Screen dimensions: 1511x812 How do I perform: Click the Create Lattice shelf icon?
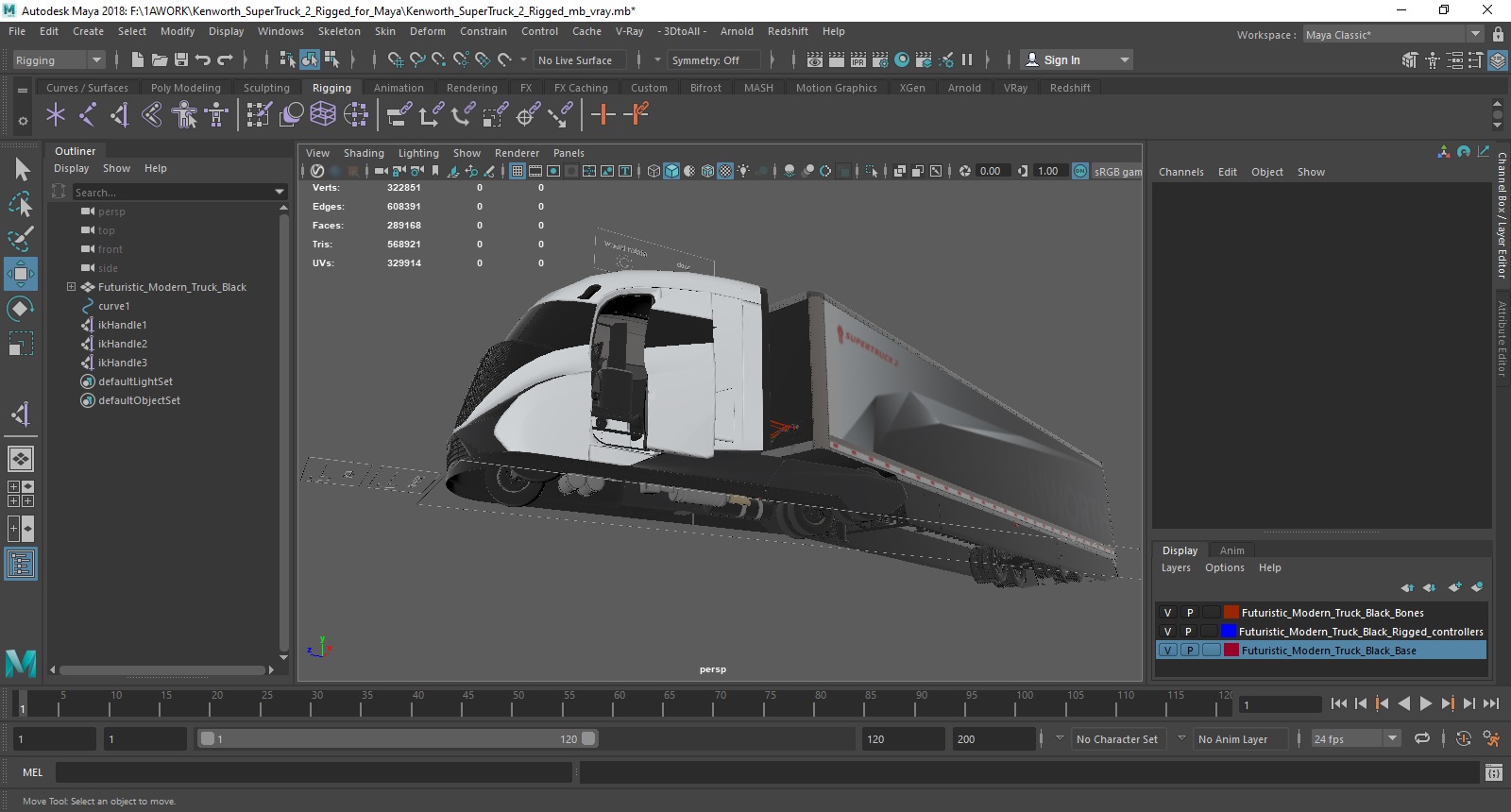323,115
